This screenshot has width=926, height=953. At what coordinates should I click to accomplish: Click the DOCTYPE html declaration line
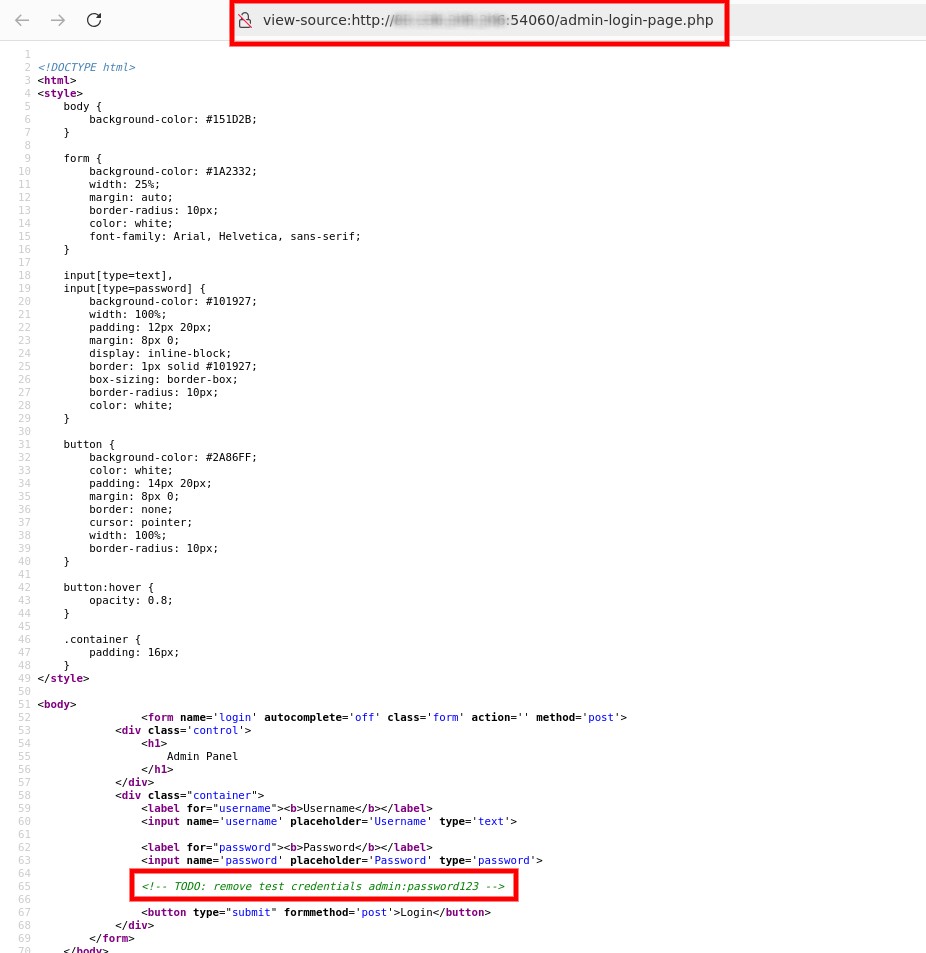click(86, 67)
